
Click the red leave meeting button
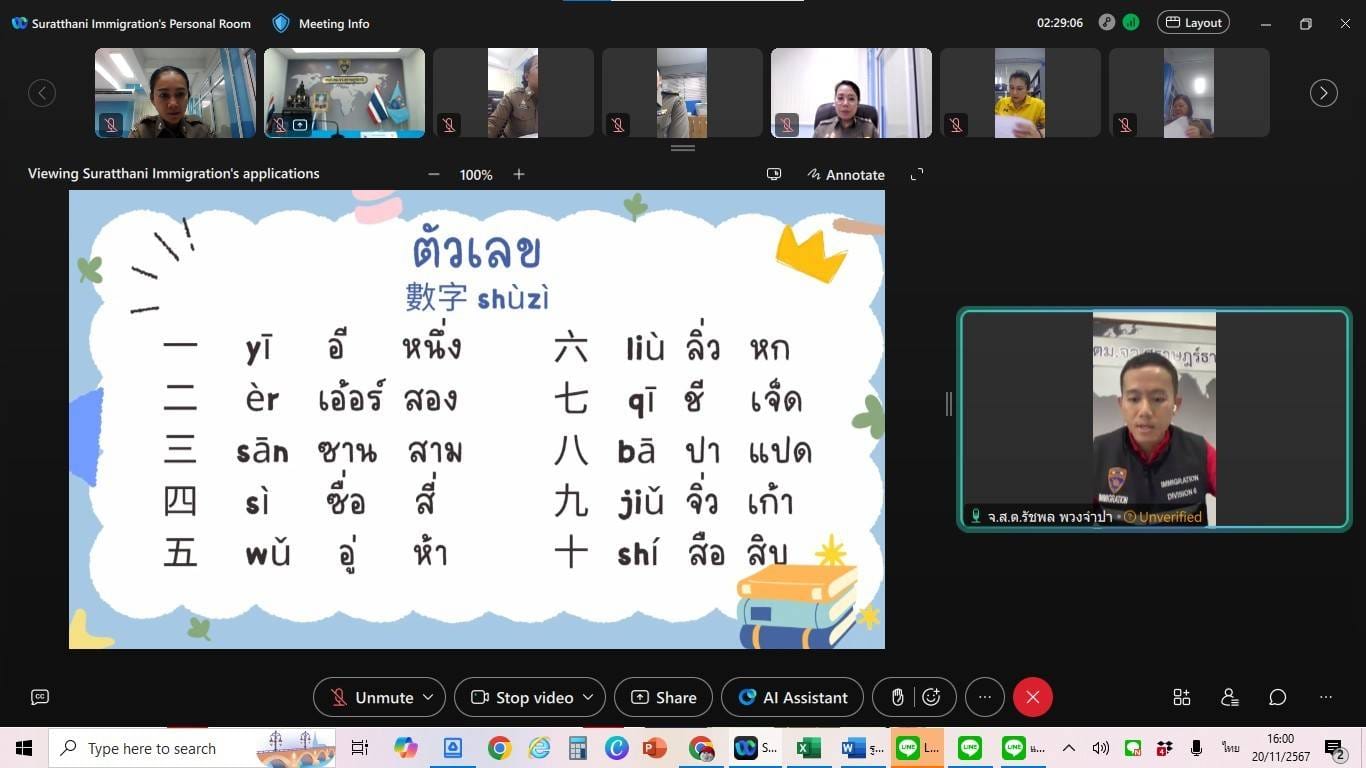click(1032, 697)
